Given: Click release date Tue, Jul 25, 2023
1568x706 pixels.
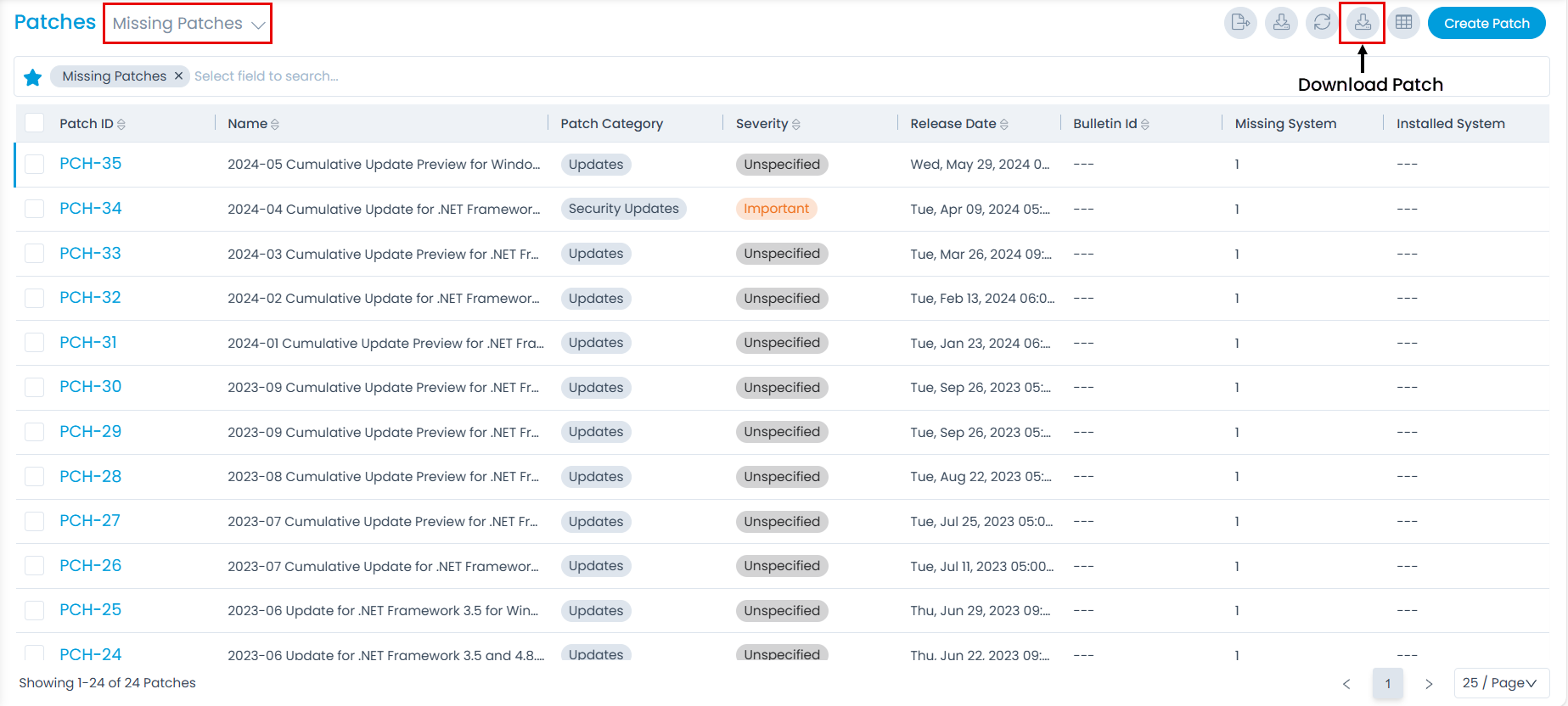Looking at the screenshot, I should coord(981,521).
